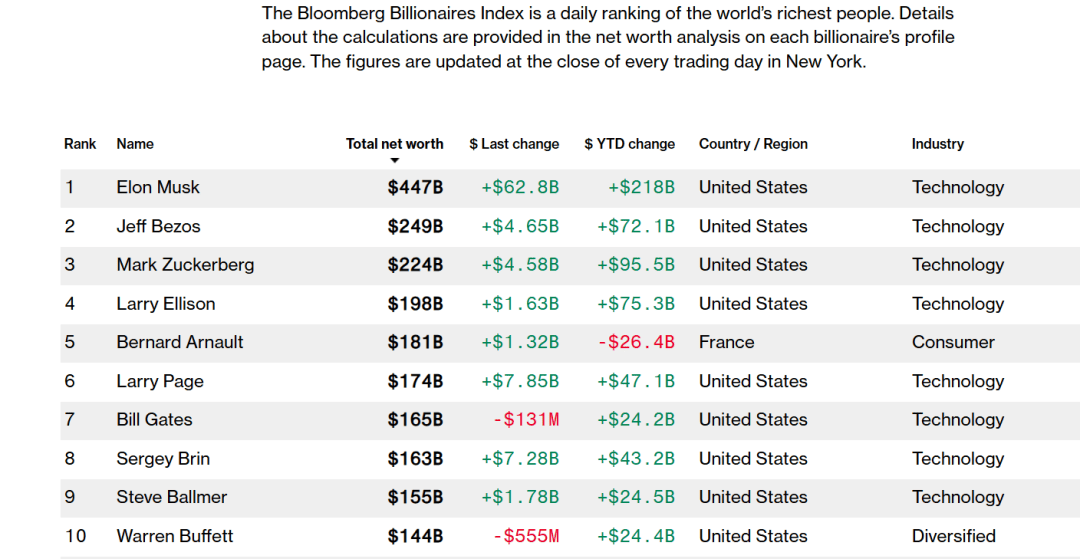Image resolution: width=1080 pixels, height=559 pixels.
Task: Sort table by $ Last change header
Action: click(x=514, y=144)
